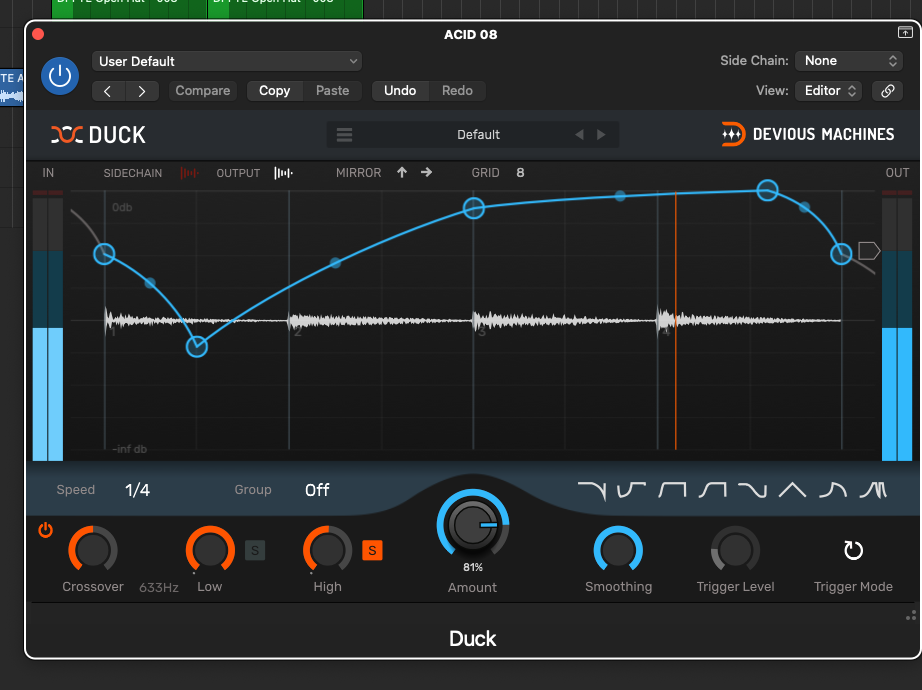Click the tension dot on the flat top segment

620,196
